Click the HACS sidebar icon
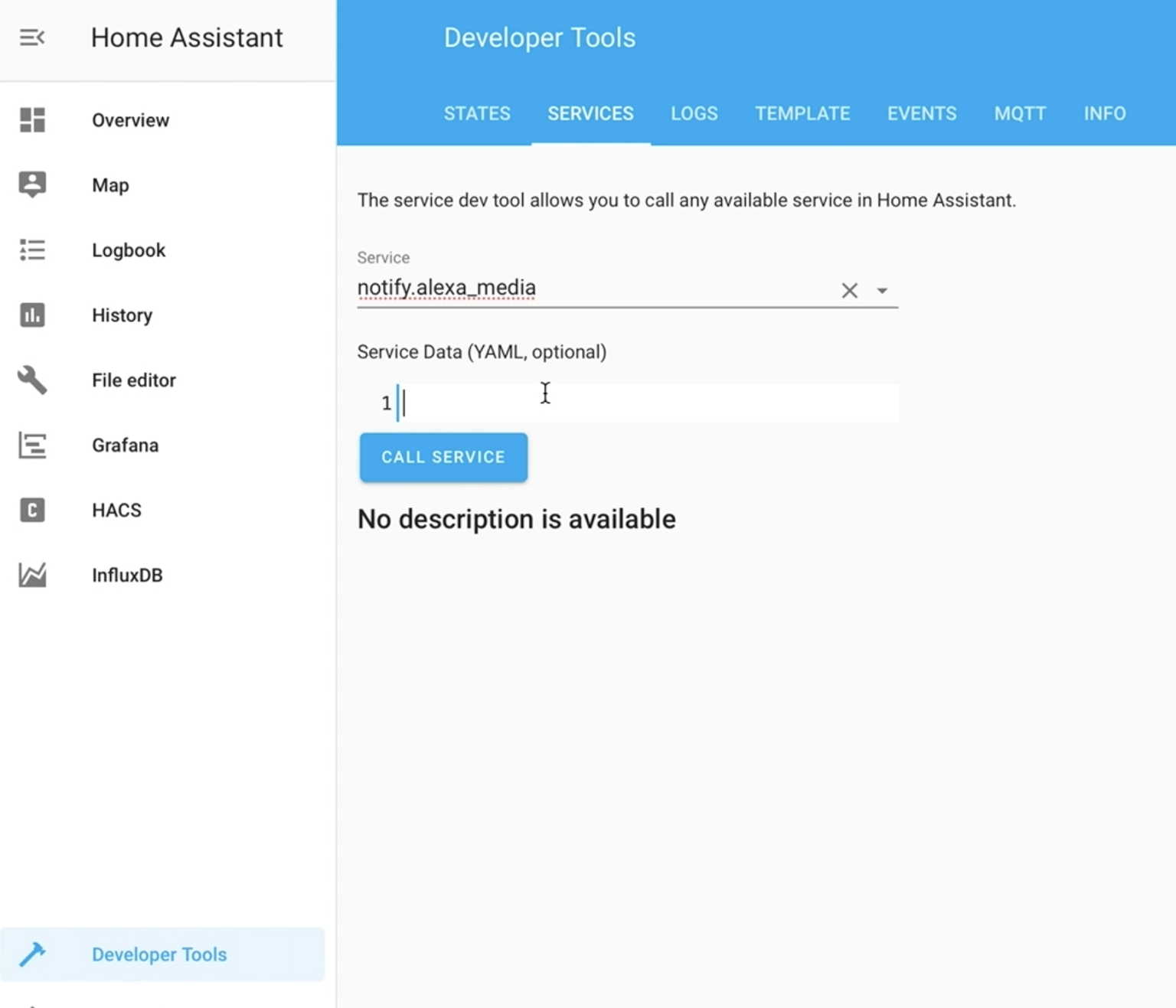 32,510
